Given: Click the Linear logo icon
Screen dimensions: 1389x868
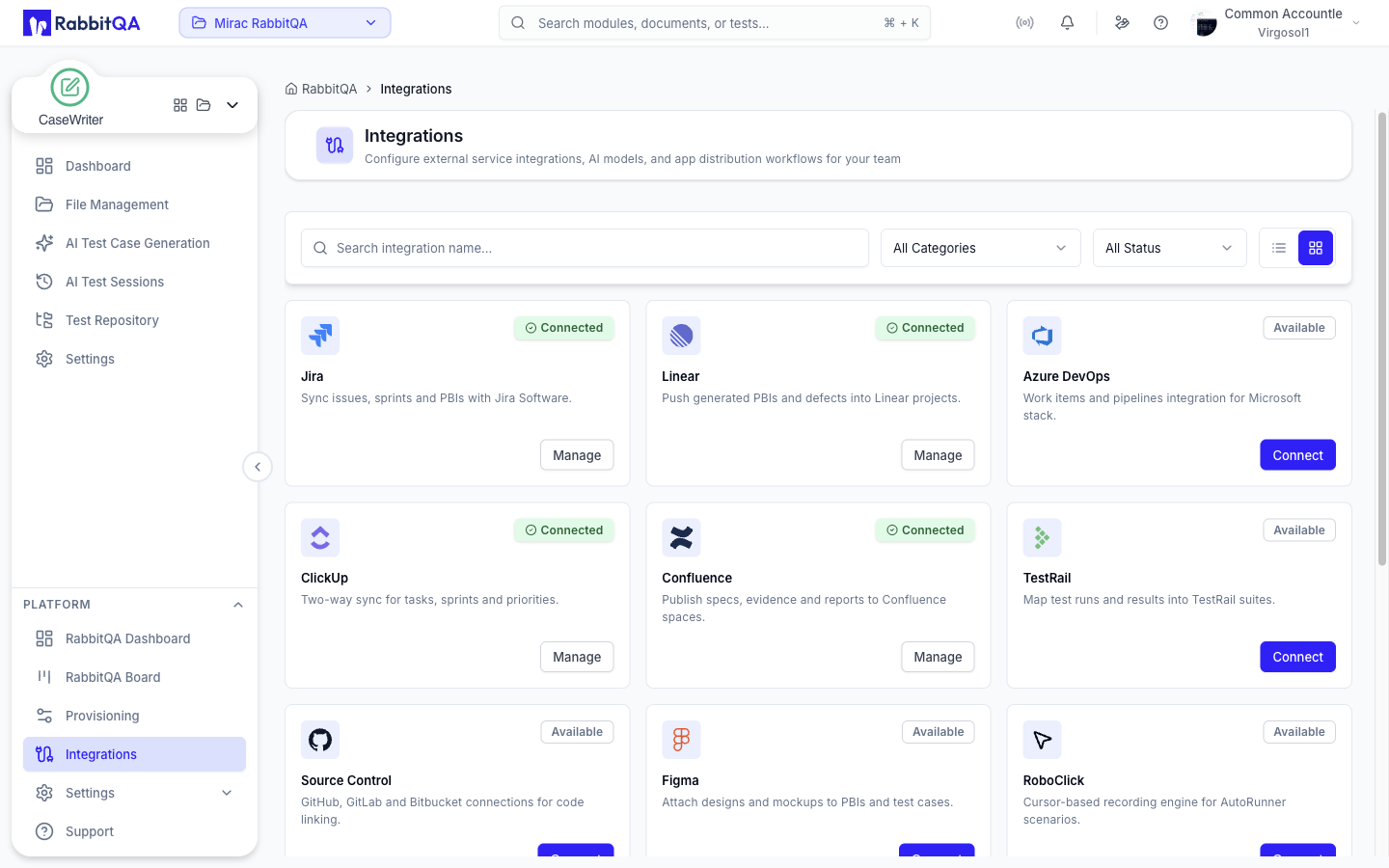Looking at the screenshot, I should (681, 336).
